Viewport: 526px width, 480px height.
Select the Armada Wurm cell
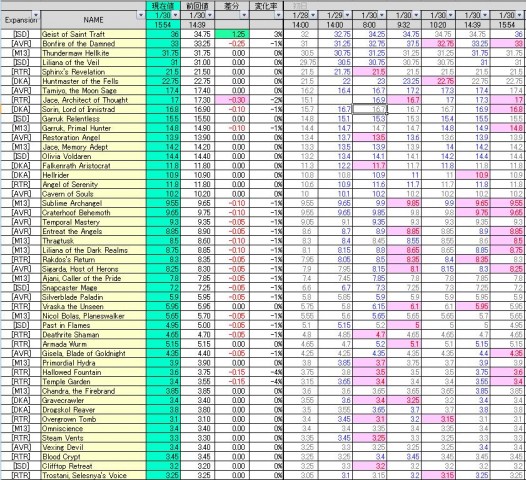tap(93, 344)
